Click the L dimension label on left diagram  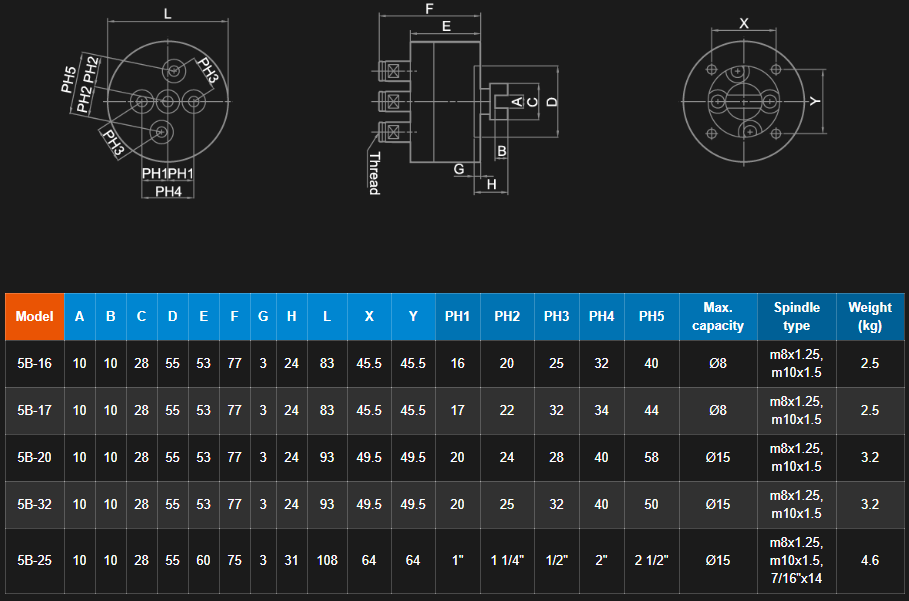[167, 14]
